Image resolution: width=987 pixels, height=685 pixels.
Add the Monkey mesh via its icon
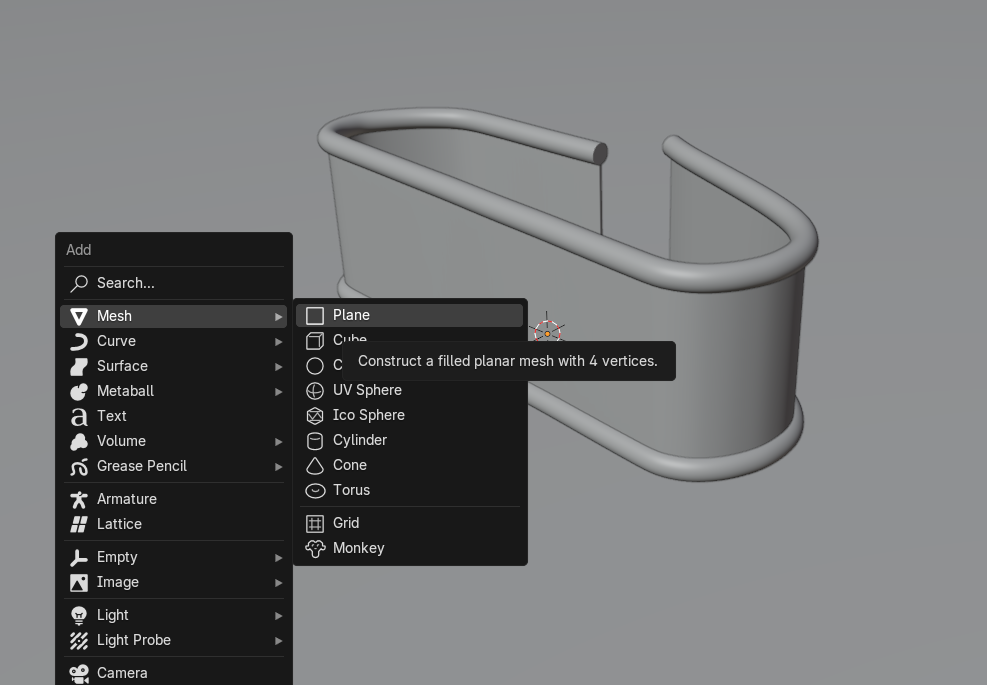pos(315,549)
